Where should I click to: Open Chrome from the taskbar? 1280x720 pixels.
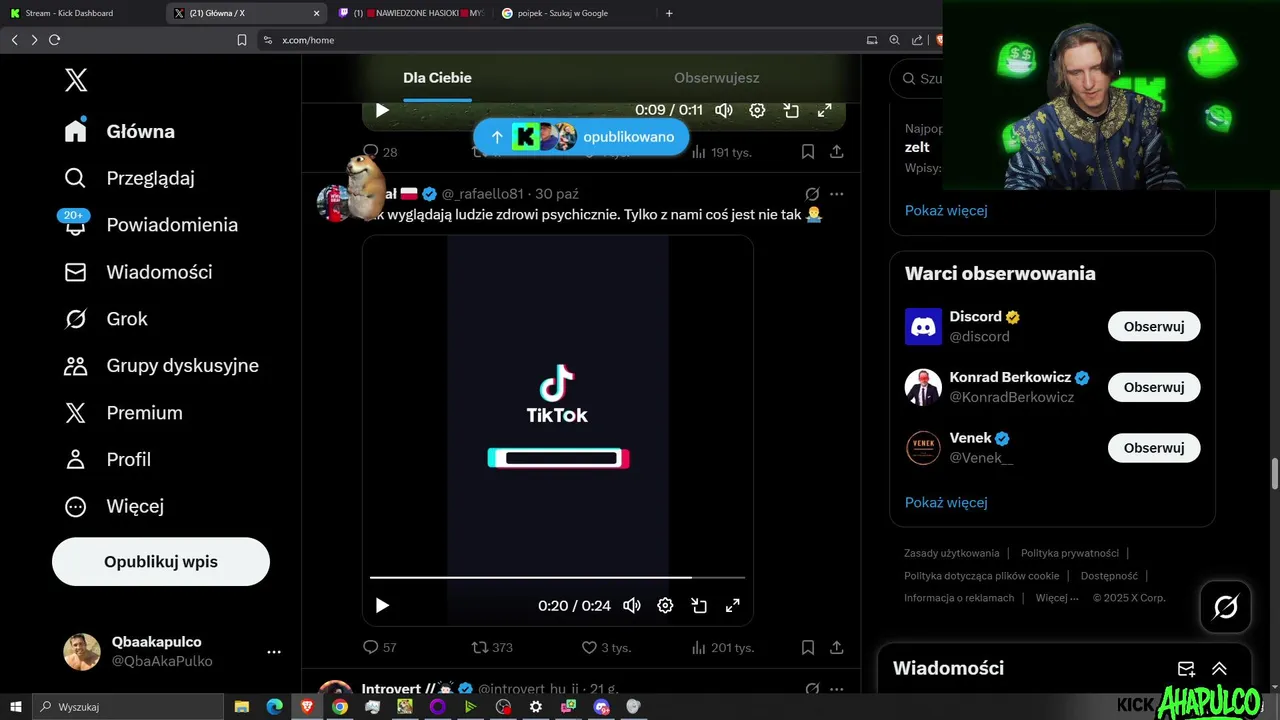pyautogui.click(x=340, y=707)
